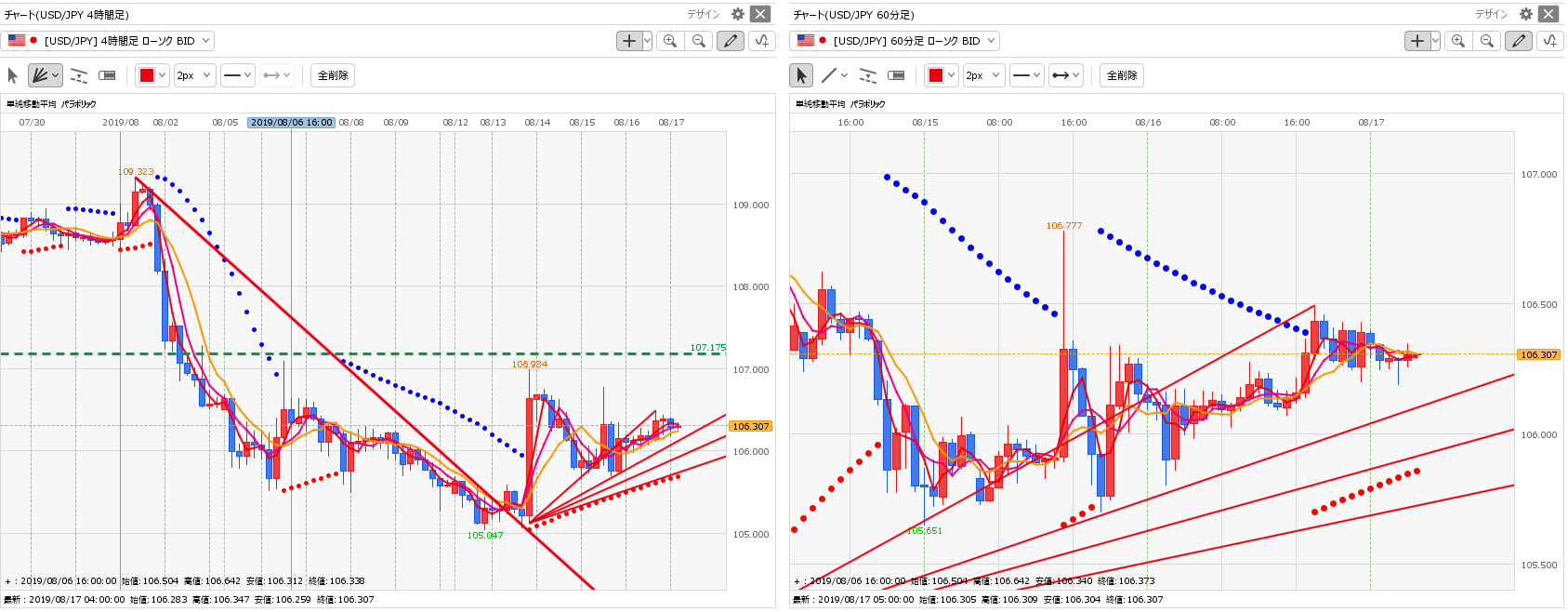1568x612 pixels.
Task: Open the USD/JPY 4時間足 instrument dropdown
Action: coord(109,41)
